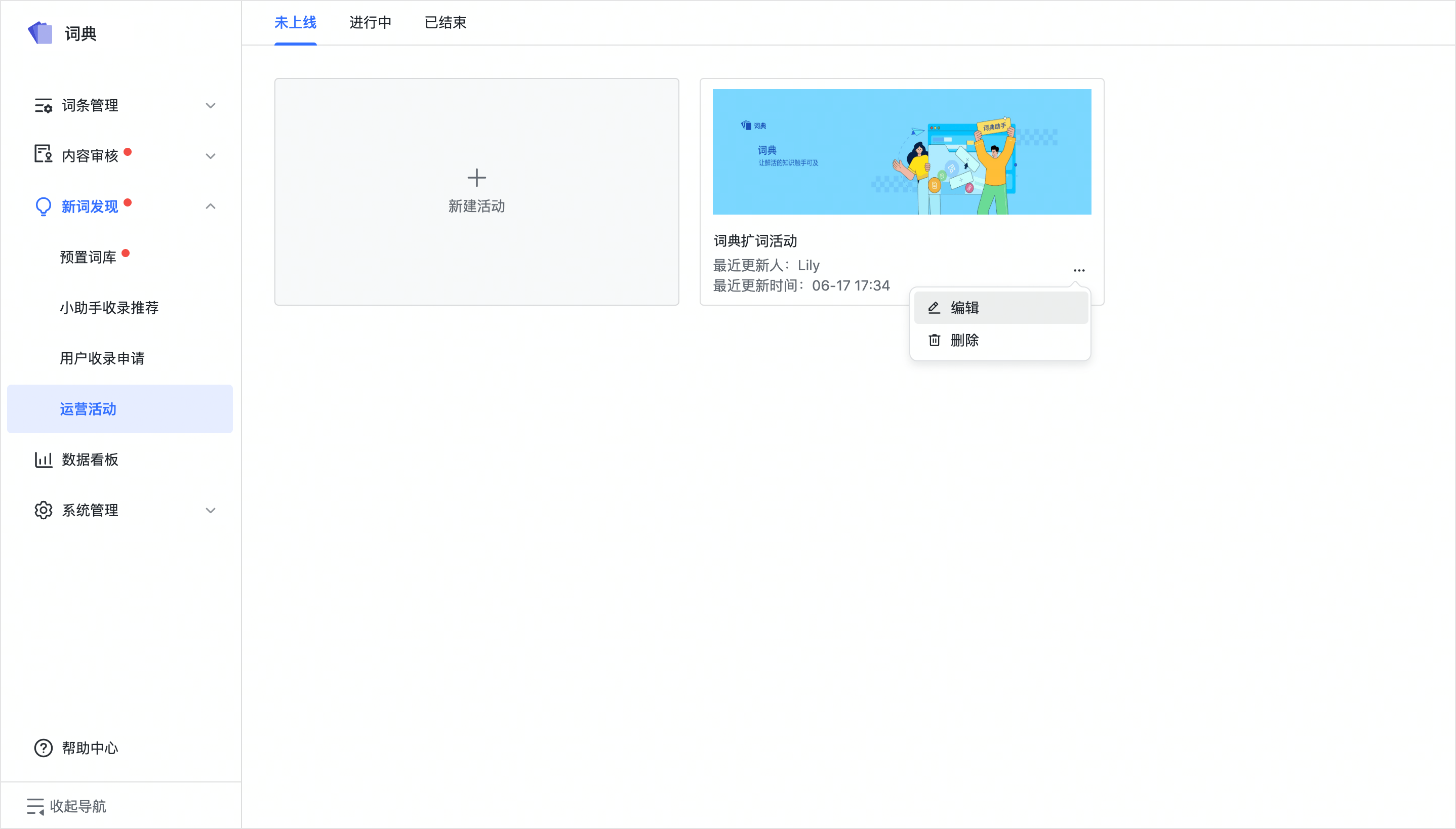Collapse the 新词发现 section chevron
The height and width of the screenshot is (829, 1456).
click(210, 206)
